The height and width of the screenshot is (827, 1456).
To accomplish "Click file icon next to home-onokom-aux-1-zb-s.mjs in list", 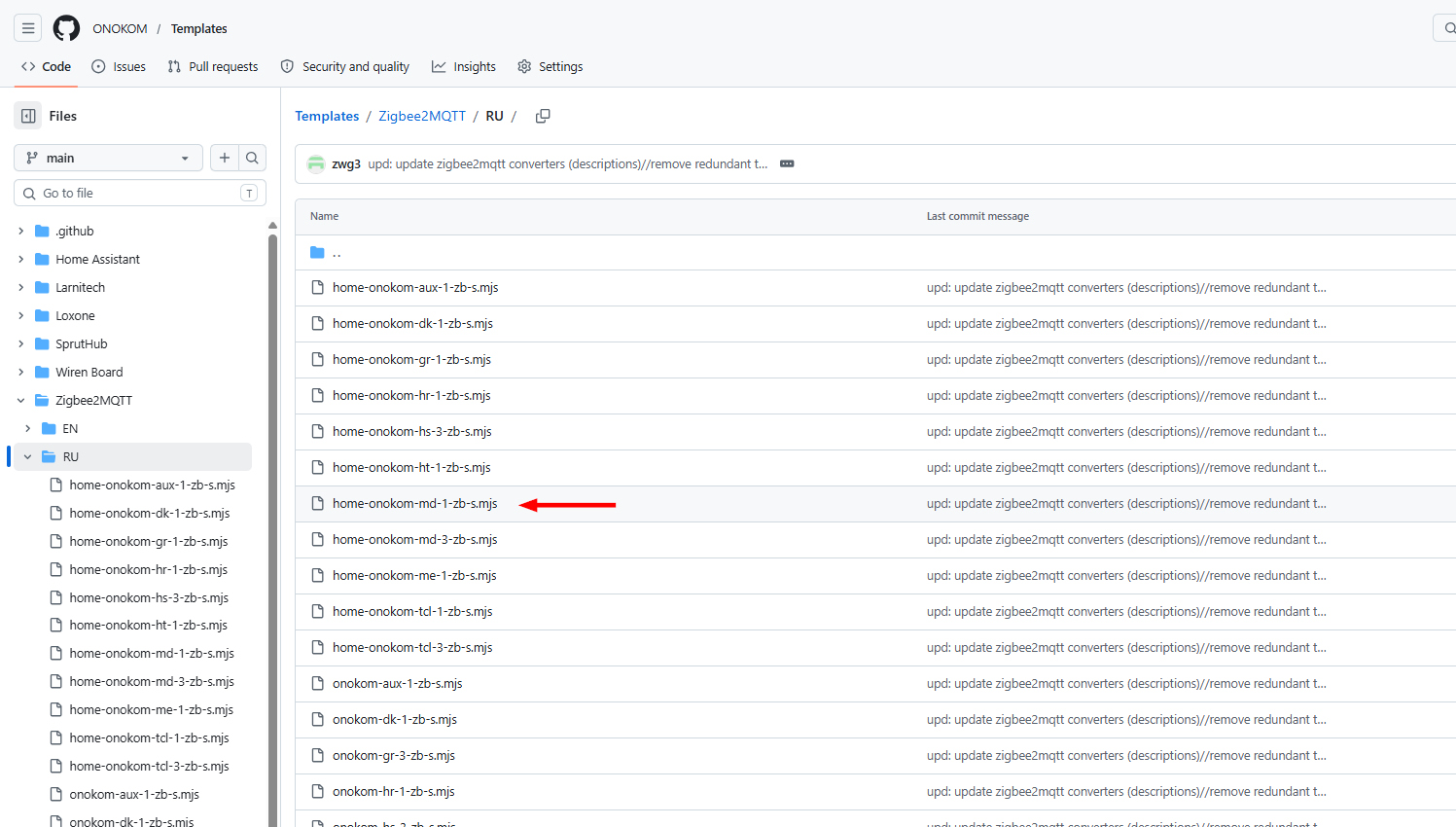I will [317, 288].
